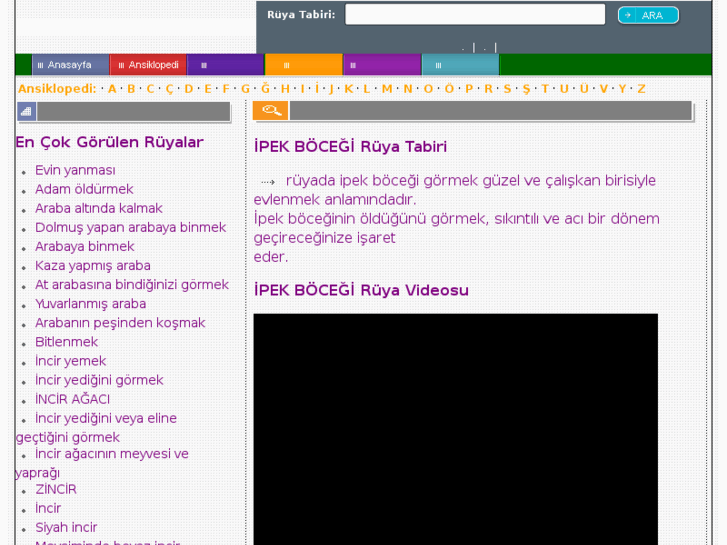Viewport: 727px width, 545px height.
Task: Select letter L in the Ansiklopedi index
Action: click(x=366, y=89)
